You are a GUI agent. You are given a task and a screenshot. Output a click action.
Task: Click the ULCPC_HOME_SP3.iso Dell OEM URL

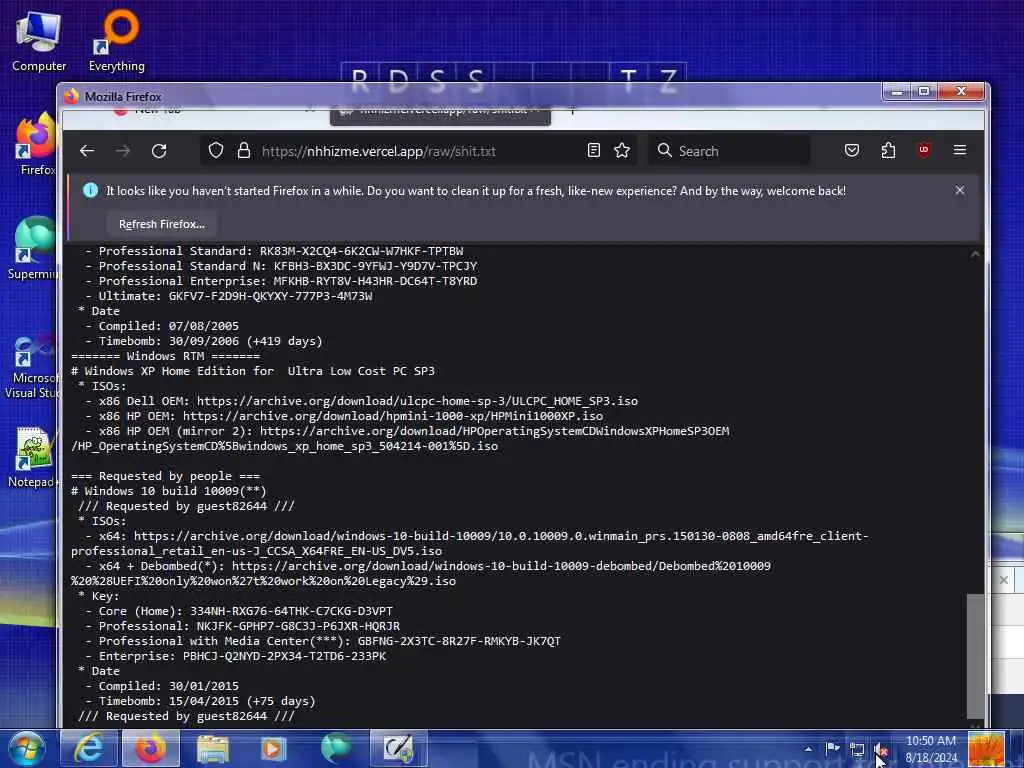tap(417, 401)
